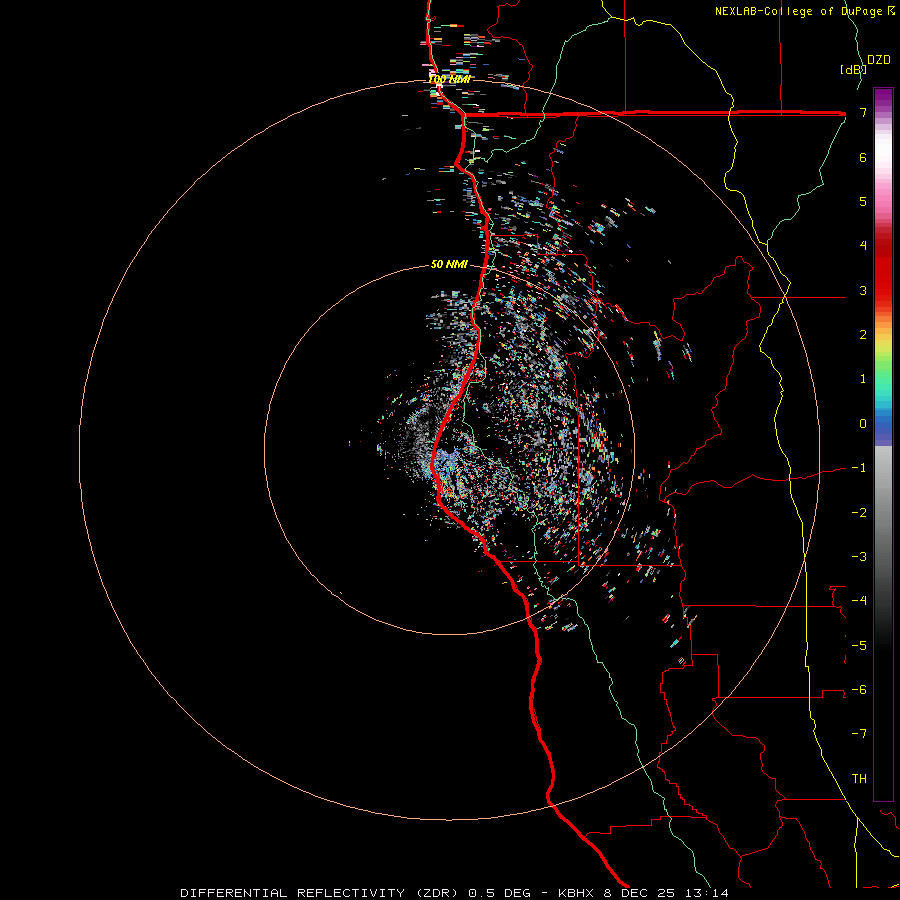The width and height of the screenshot is (900, 900).
Task: Click the Differential Reflectivity caption at bottom
Action: 455,893
